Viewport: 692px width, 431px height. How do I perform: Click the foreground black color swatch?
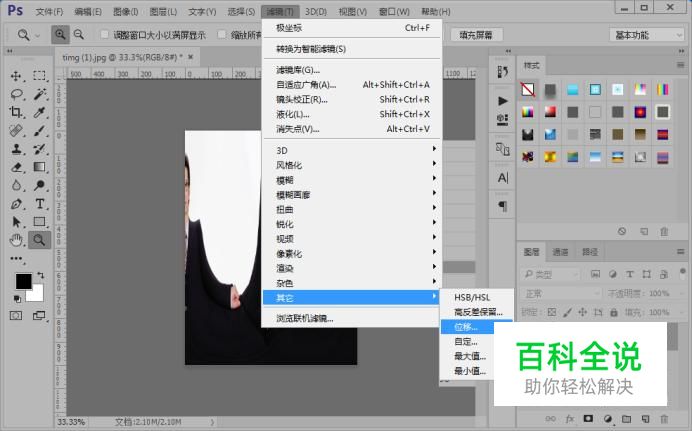(x=23, y=281)
